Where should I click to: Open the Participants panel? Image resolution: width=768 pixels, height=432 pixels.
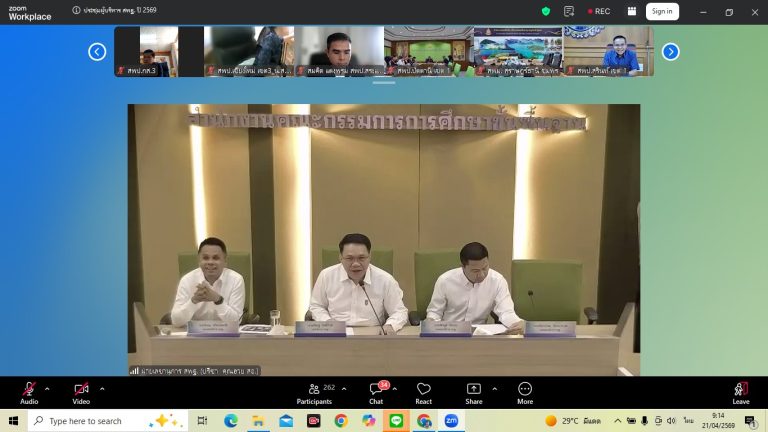pyautogui.click(x=314, y=390)
